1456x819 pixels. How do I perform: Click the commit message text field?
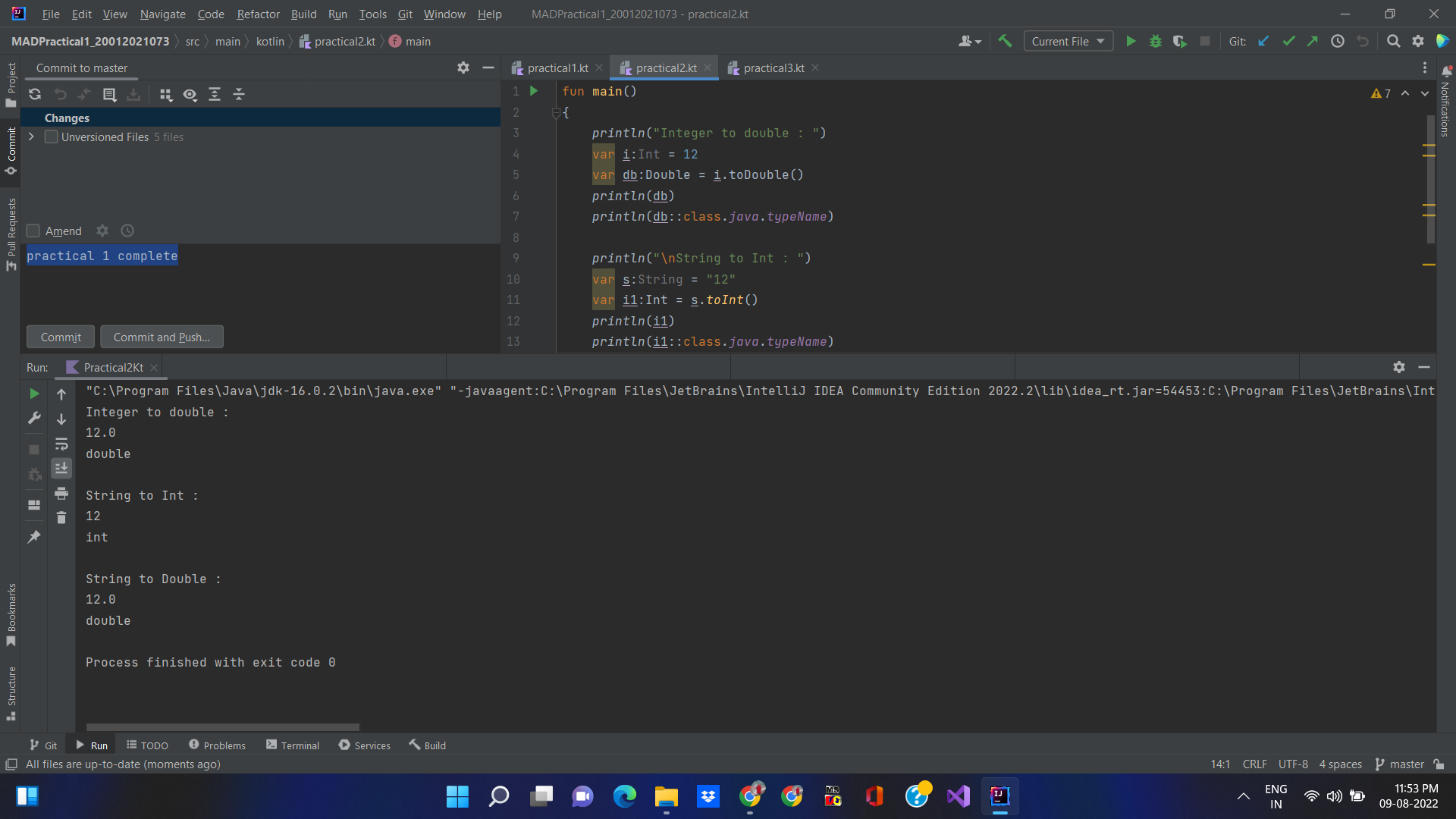click(102, 256)
